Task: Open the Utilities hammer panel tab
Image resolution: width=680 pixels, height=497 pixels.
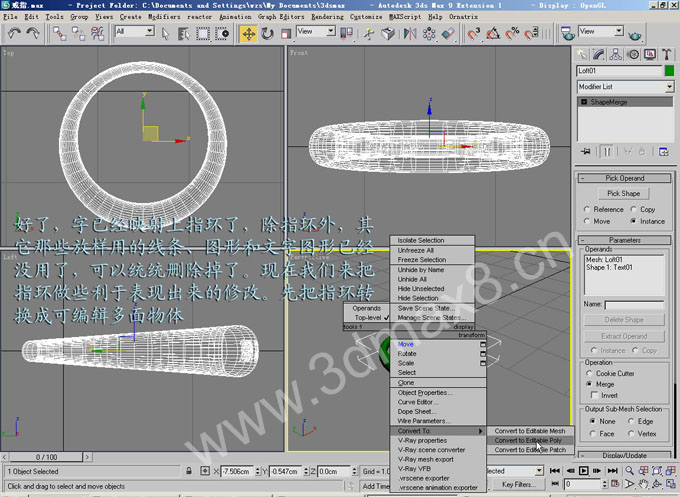Action: pos(665,54)
